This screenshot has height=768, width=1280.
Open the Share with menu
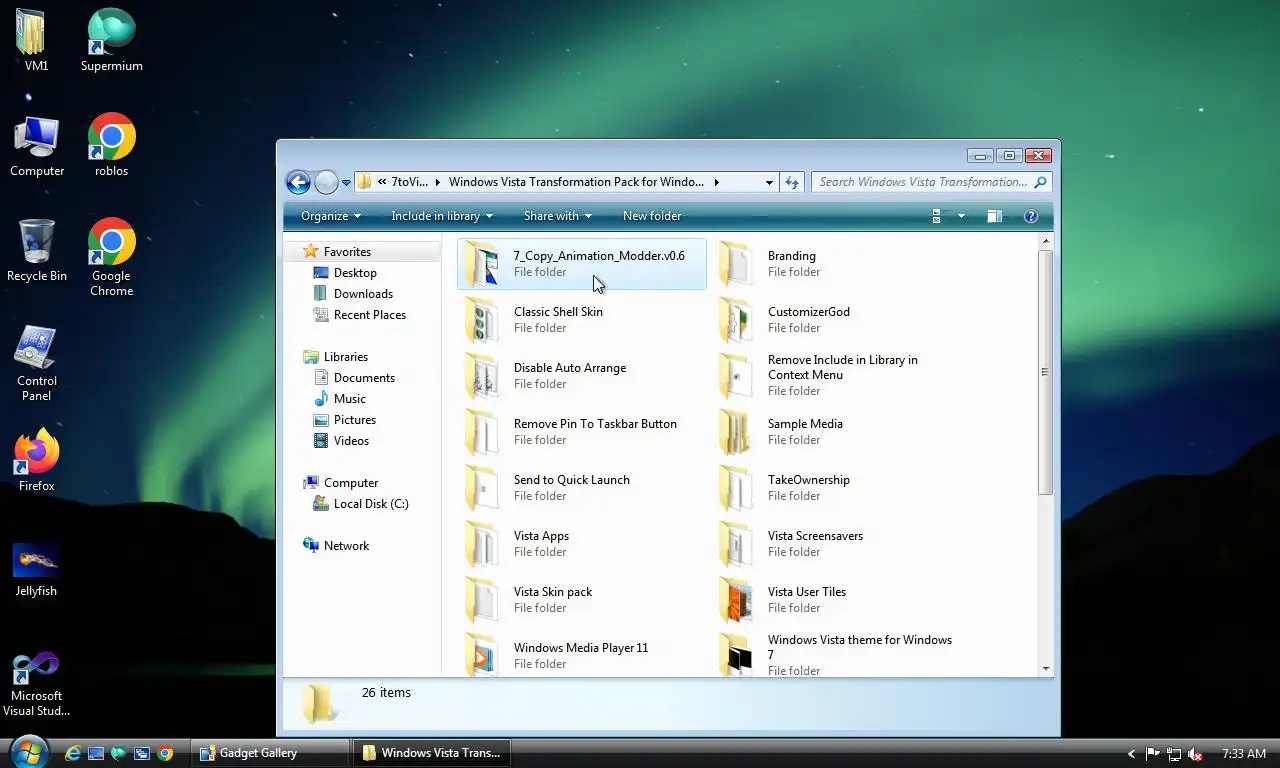pyautogui.click(x=557, y=216)
